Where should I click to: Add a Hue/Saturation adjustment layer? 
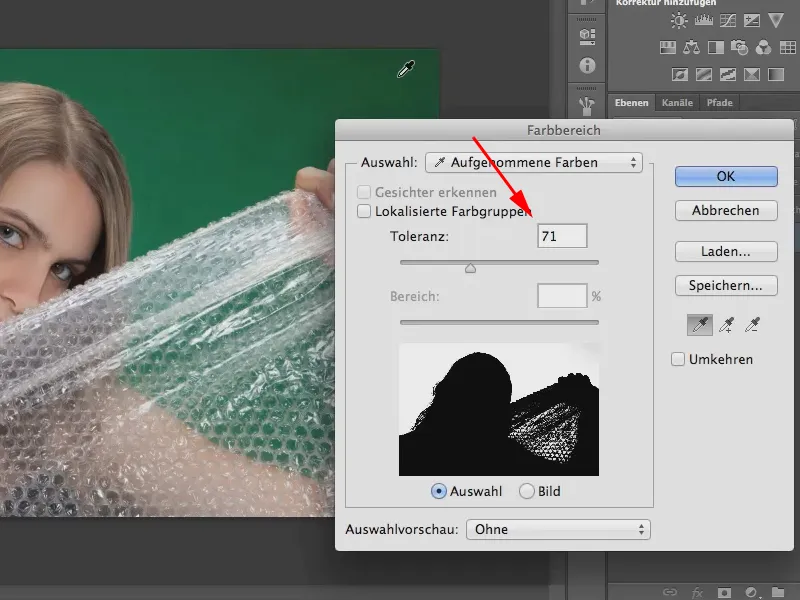pyautogui.click(x=667, y=48)
